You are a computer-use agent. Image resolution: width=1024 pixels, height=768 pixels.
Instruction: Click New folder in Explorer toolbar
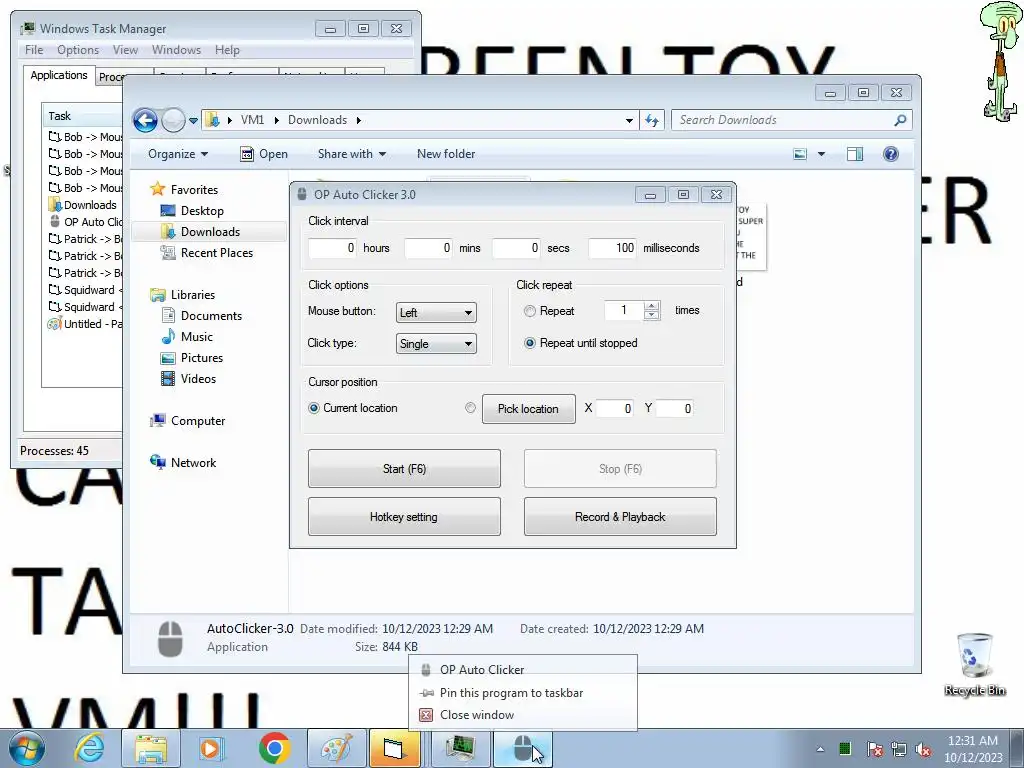pos(446,154)
